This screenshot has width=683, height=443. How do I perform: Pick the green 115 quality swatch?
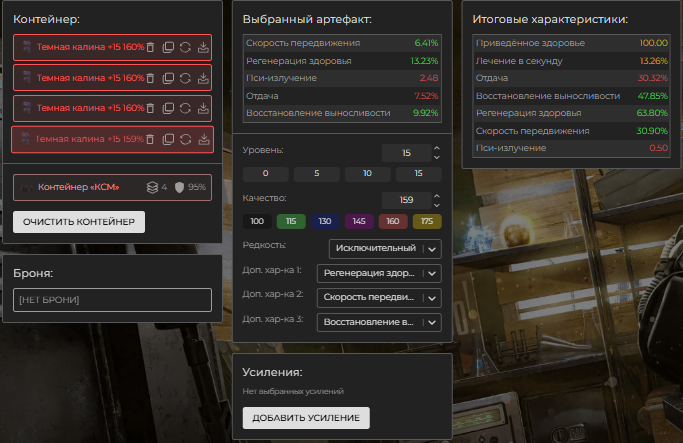pyautogui.click(x=290, y=220)
